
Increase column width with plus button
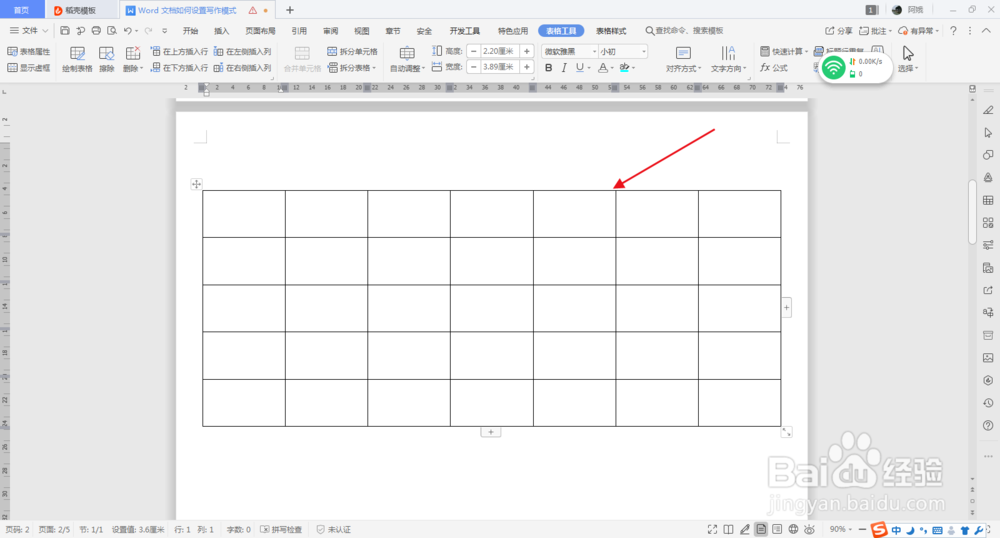click(527, 67)
